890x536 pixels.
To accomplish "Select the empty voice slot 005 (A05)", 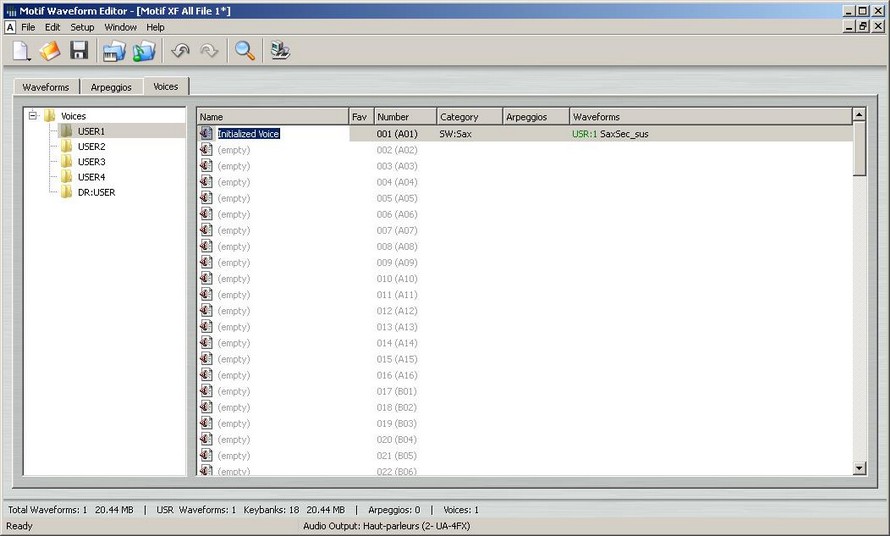I will [x=233, y=198].
